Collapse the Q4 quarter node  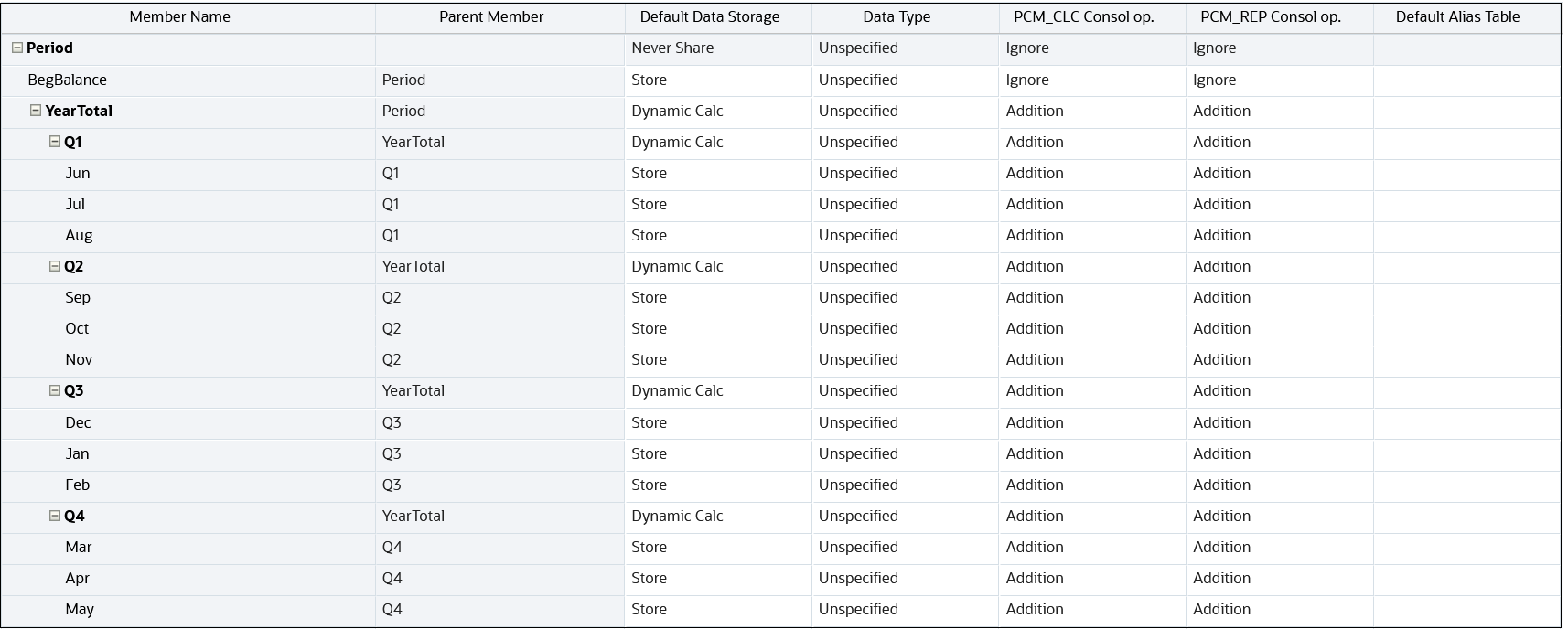pyautogui.click(x=54, y=516)
